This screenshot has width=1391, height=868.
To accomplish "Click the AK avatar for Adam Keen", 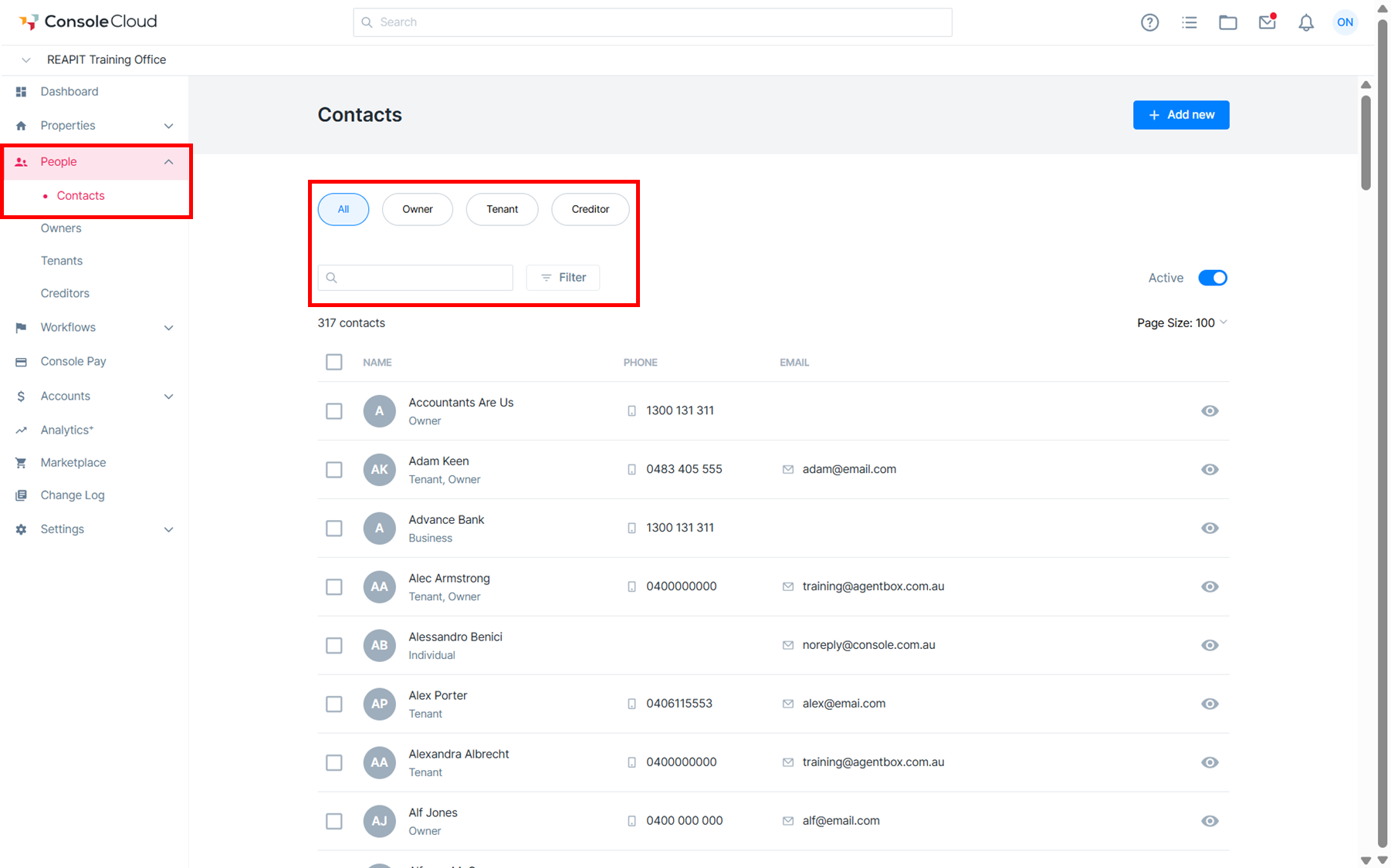I will [x=380, y=469].
